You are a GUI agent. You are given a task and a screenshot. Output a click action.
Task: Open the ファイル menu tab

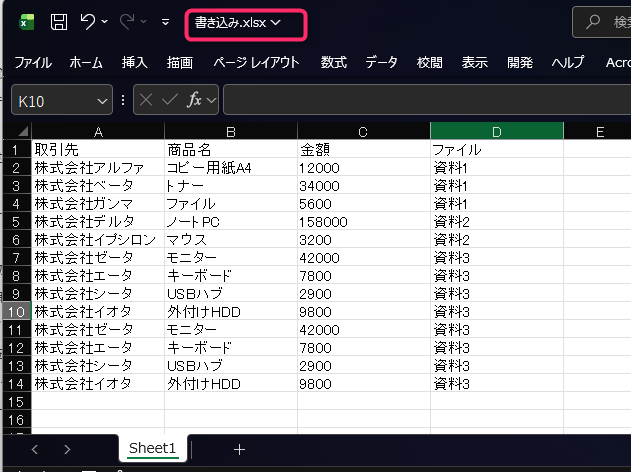(x=33, y=62)
